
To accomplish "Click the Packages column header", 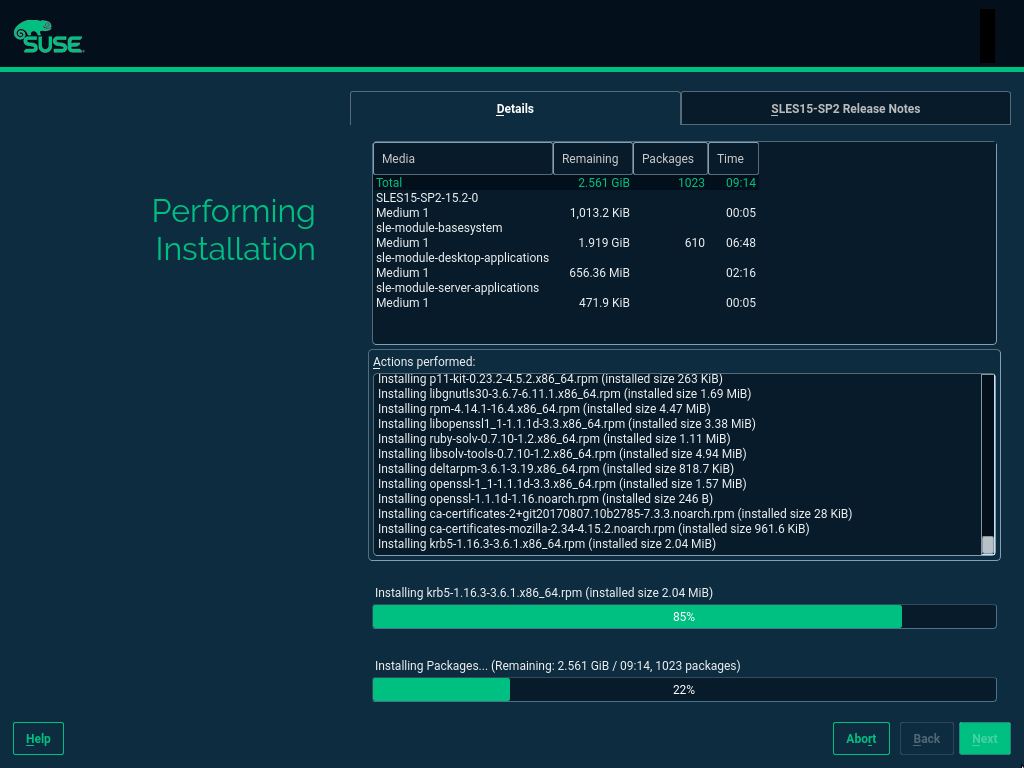I will (669, 159).
